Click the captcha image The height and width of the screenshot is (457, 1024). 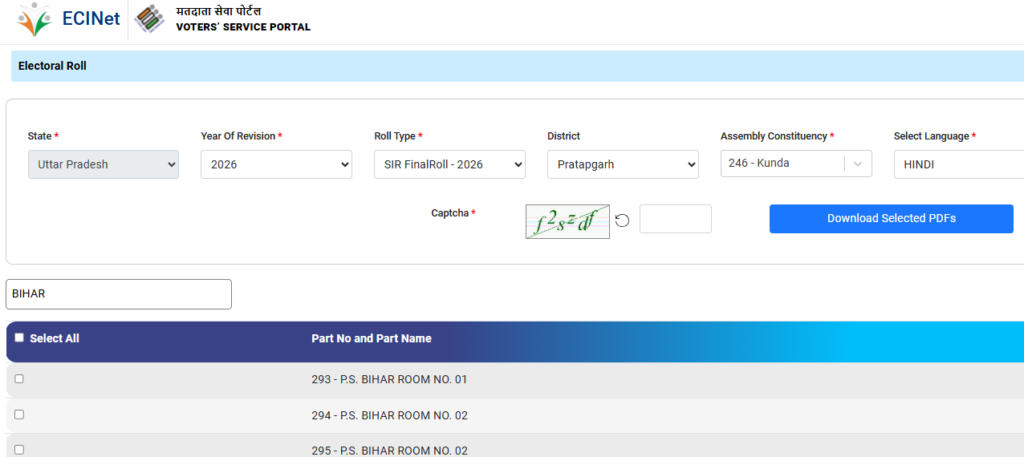567,221
